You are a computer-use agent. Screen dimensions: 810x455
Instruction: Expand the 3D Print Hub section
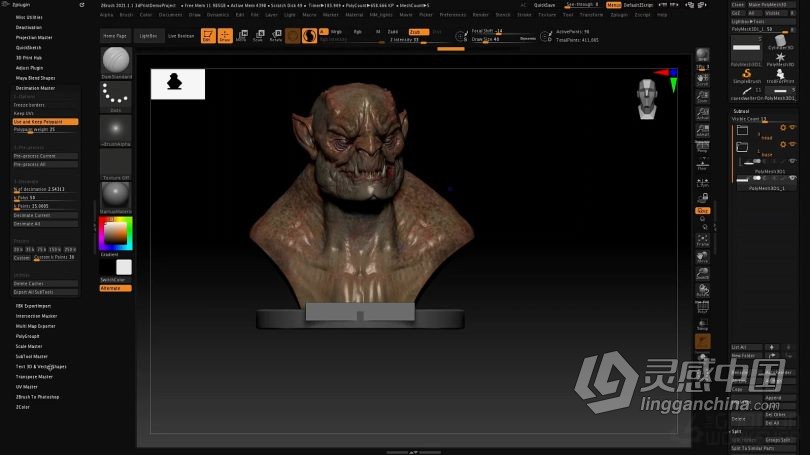29,58
